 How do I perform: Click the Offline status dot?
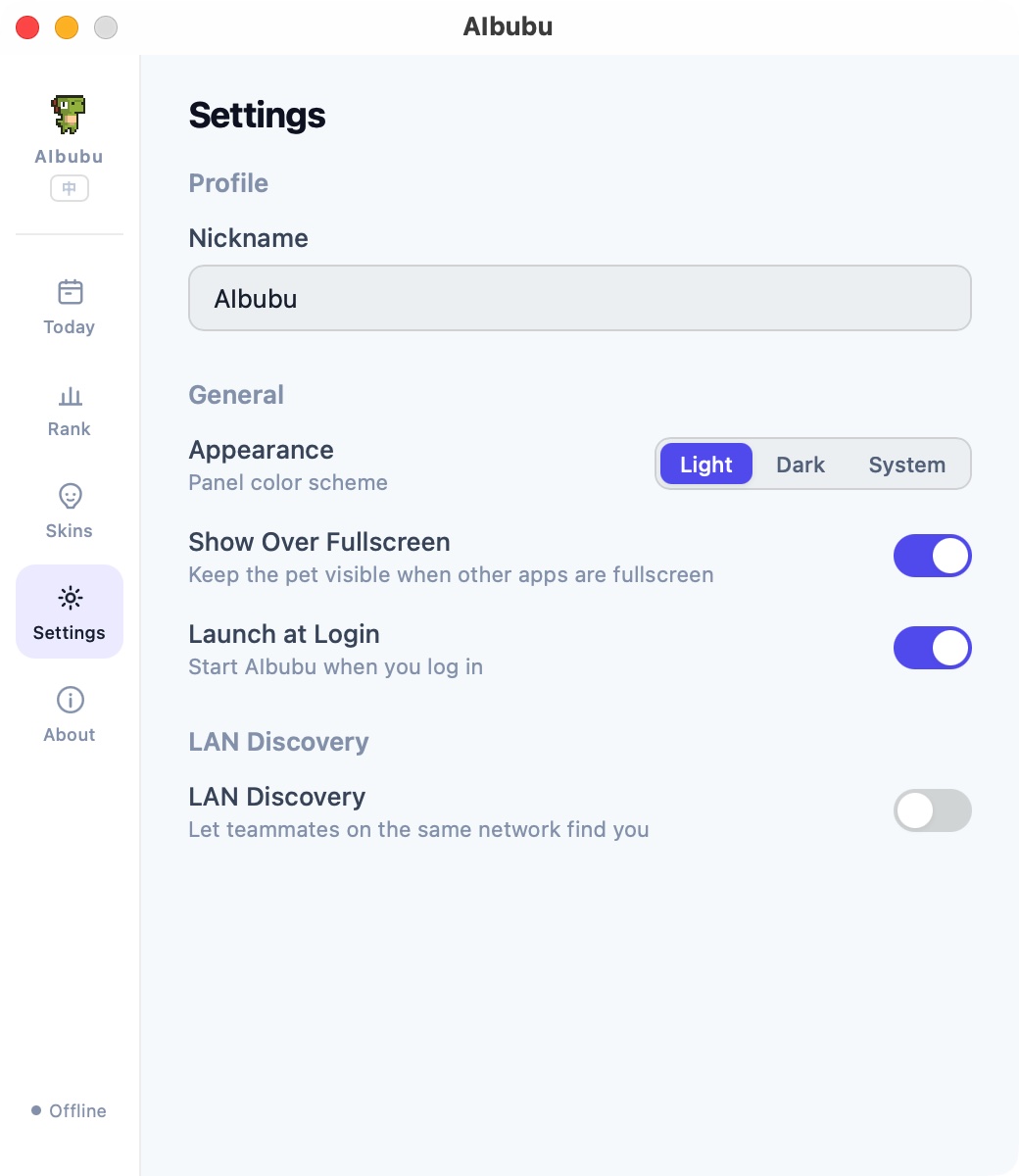point(37,1109)
